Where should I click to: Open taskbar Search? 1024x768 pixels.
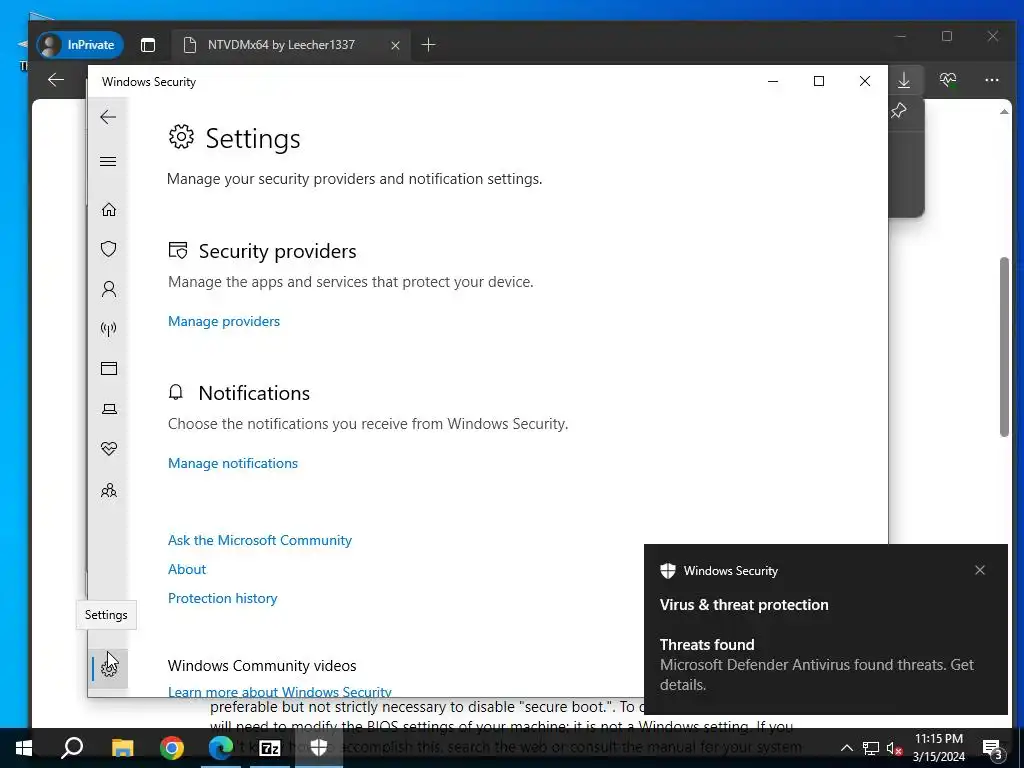point(72,748)
